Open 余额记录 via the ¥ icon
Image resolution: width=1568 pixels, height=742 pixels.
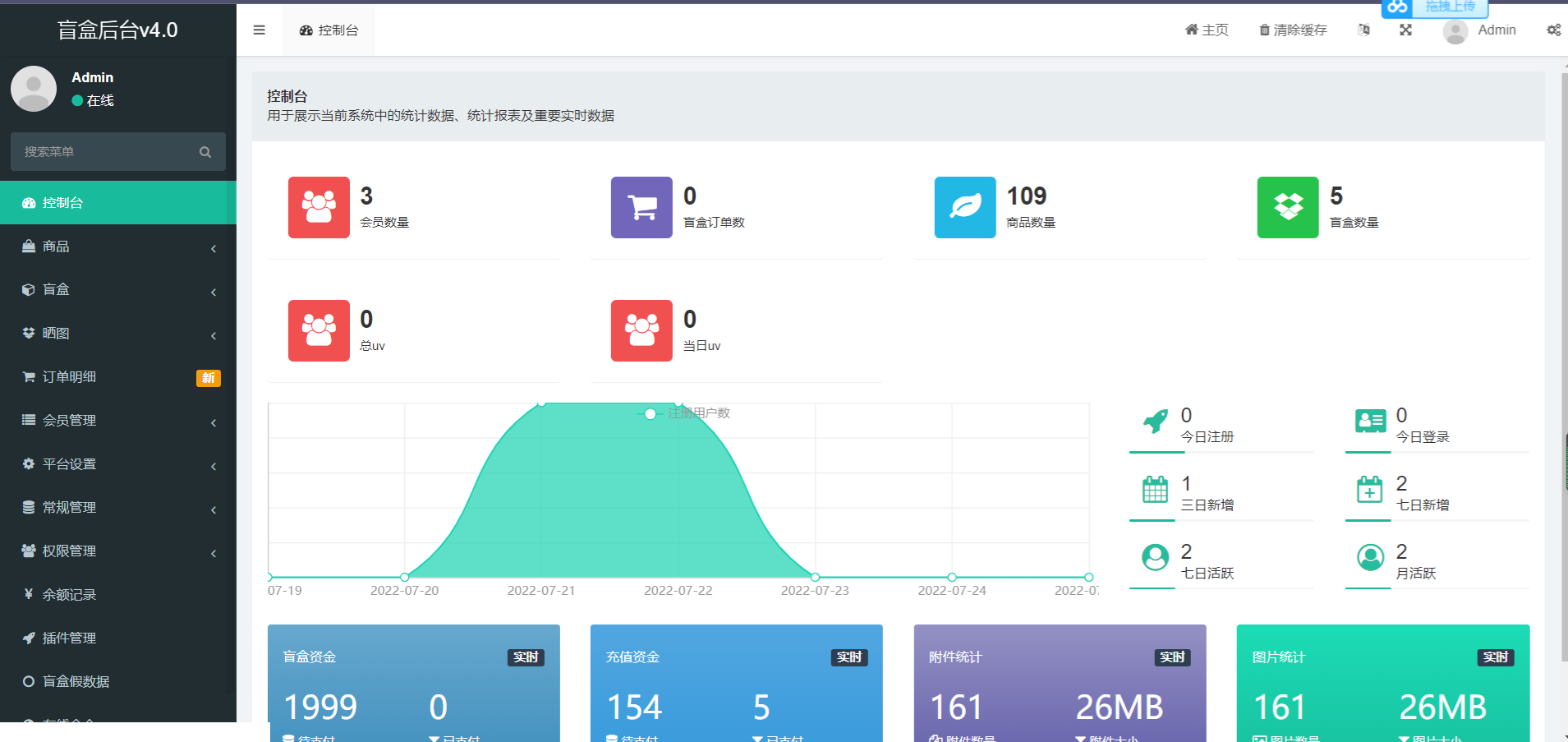(x=29, y=594)
